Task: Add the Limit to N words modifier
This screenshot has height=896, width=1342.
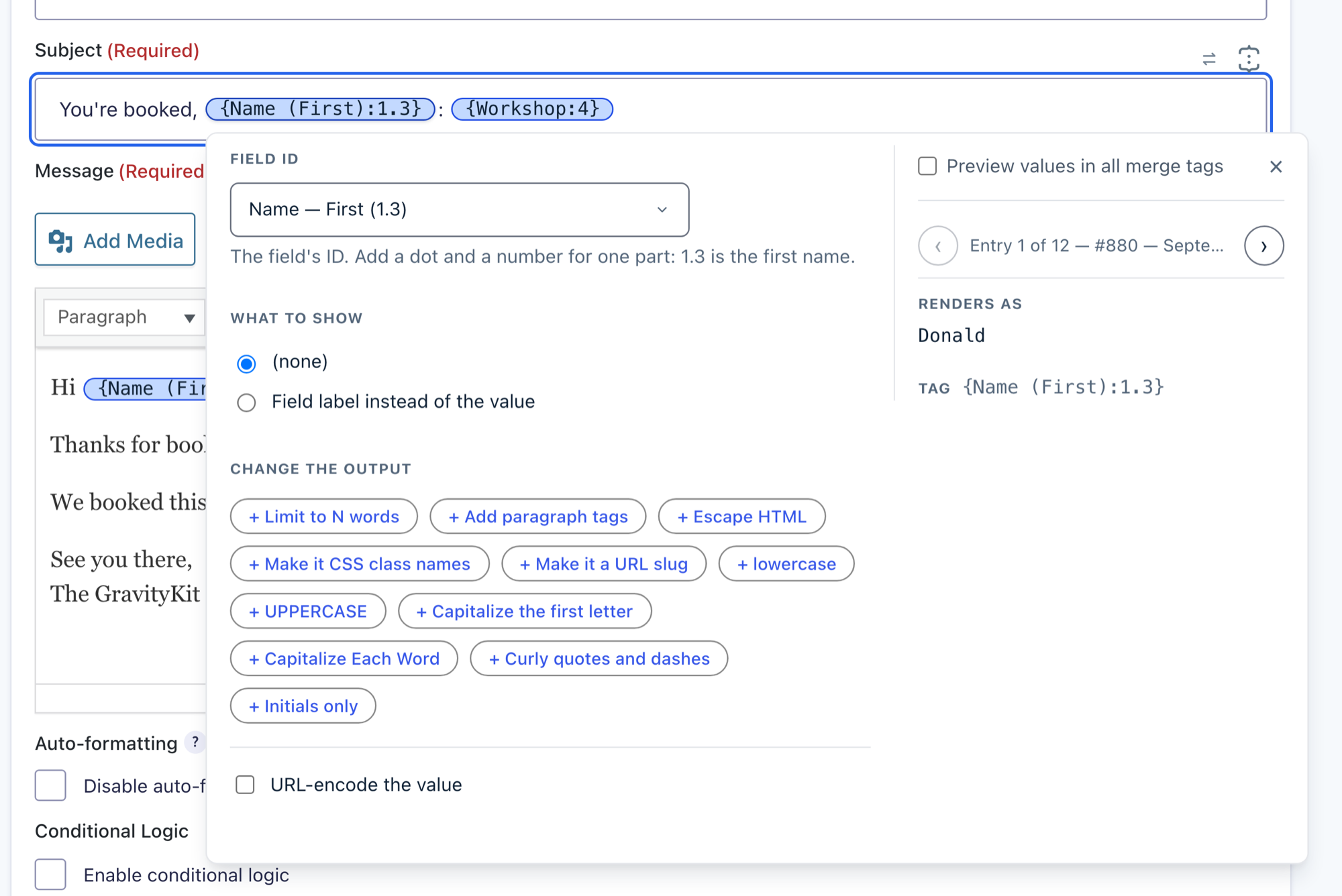Action: pos(324,516)
